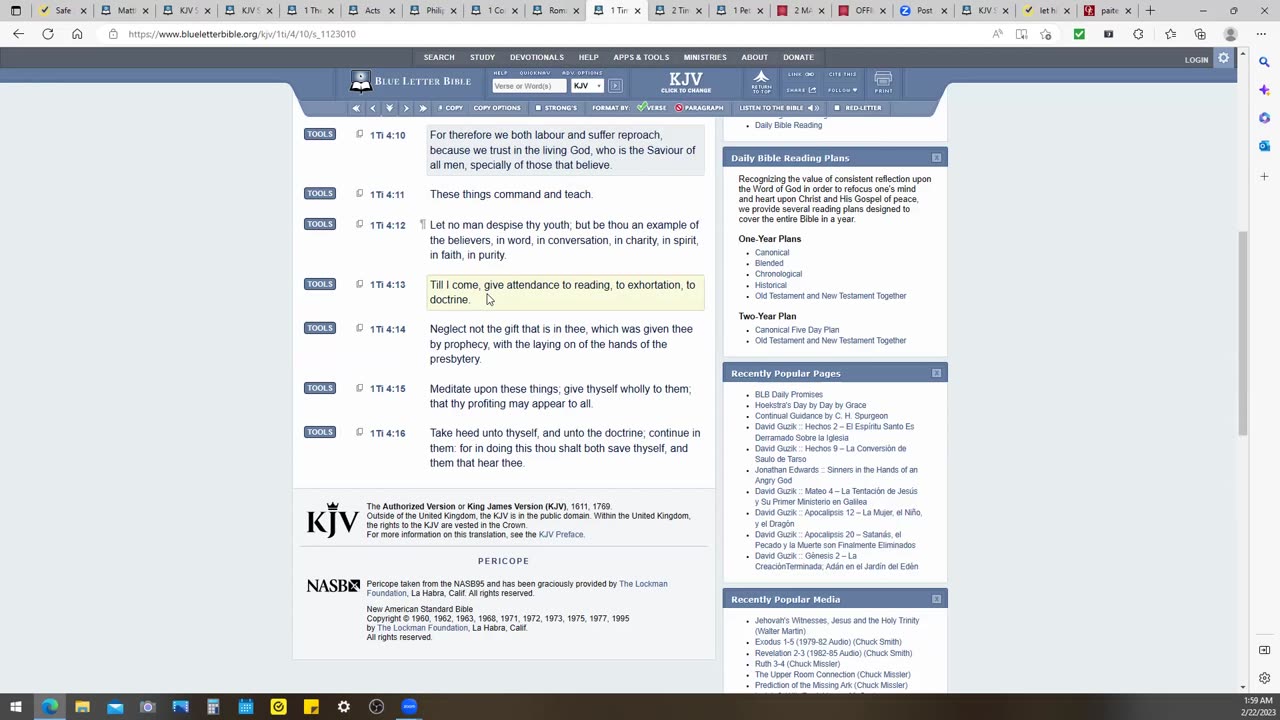Tick the select box beside 1 Ti 4:13
This screenshot has height=720, width=1280.
[360, 284]
